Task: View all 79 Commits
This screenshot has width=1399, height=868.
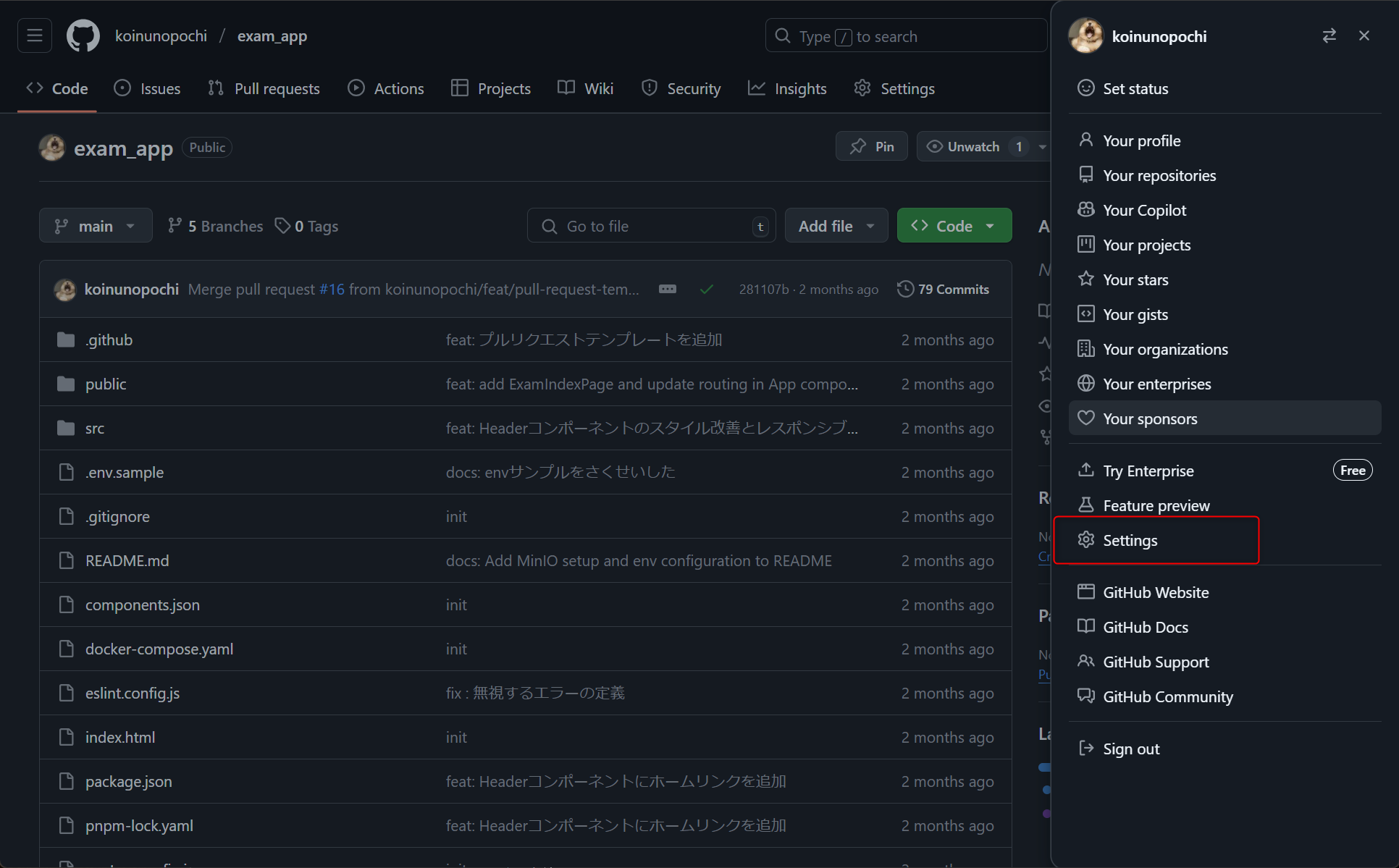Action: tap(954, 288)
